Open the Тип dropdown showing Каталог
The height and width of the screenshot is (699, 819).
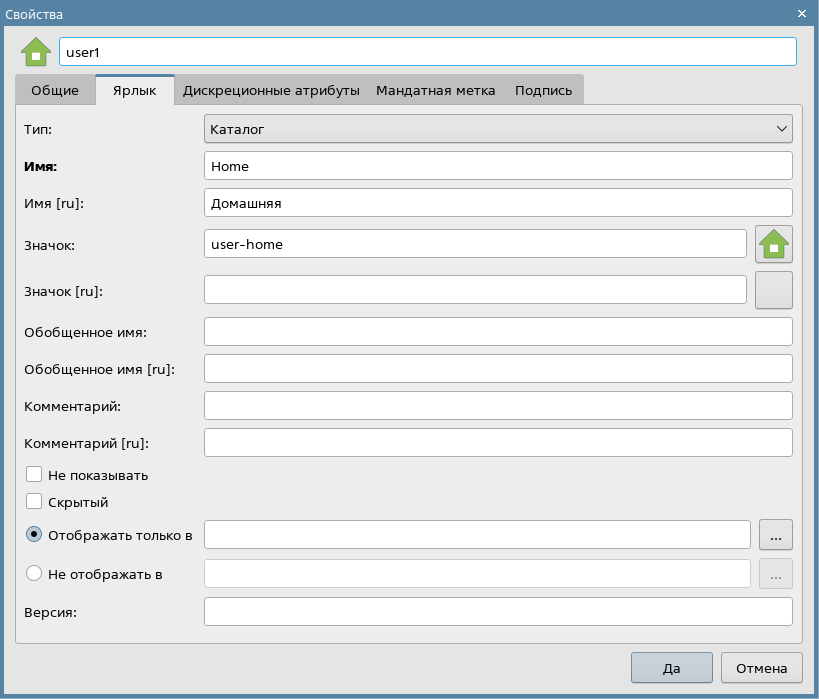tap(498, 129)
